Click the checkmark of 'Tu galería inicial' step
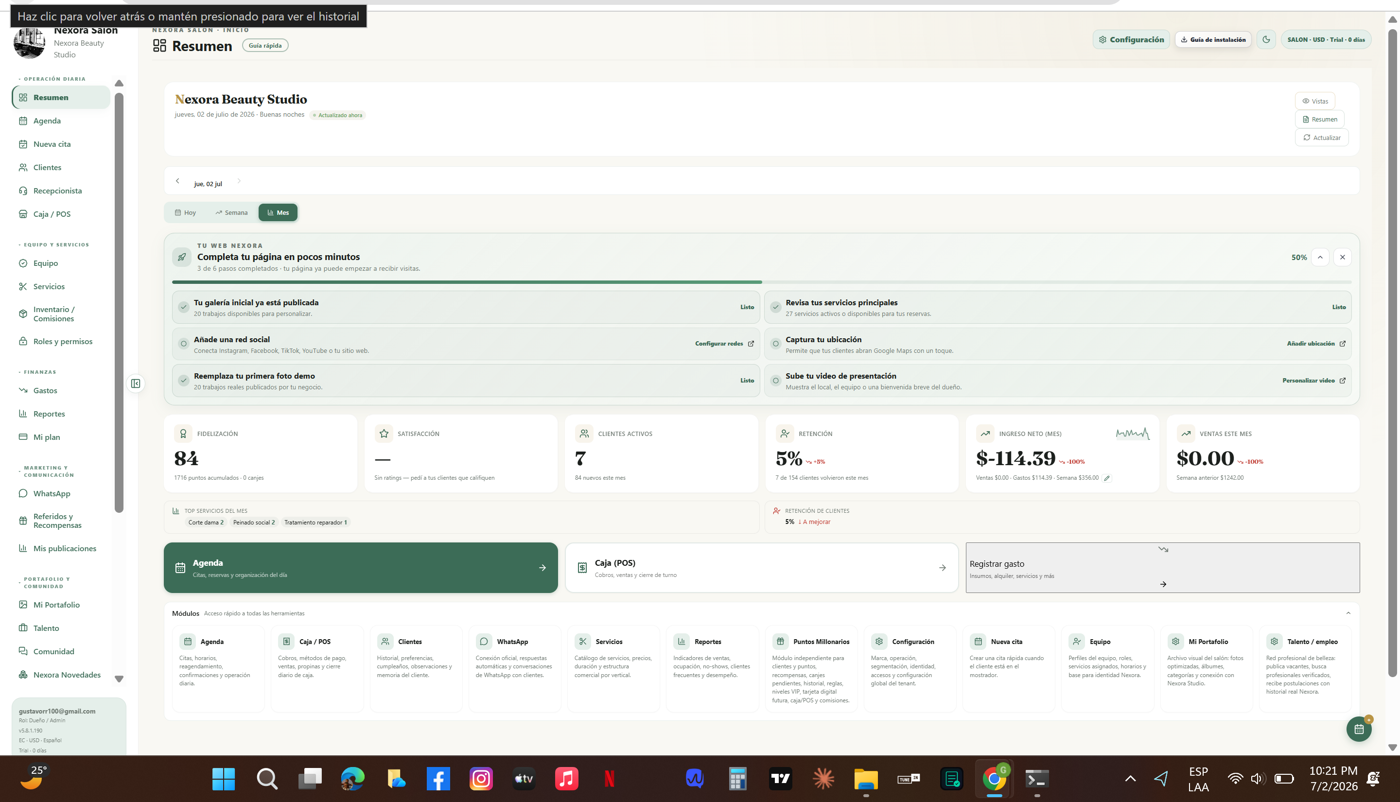The image size is (1400, 802). click(x=184, y=307)
